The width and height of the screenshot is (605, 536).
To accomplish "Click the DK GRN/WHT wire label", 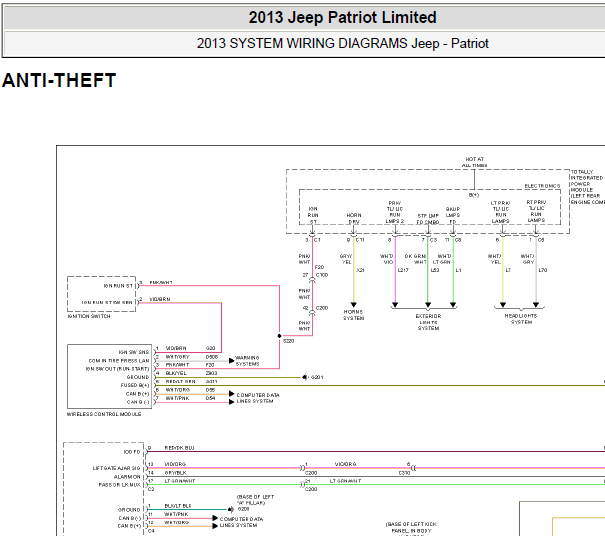I will (x=416, y=259).
